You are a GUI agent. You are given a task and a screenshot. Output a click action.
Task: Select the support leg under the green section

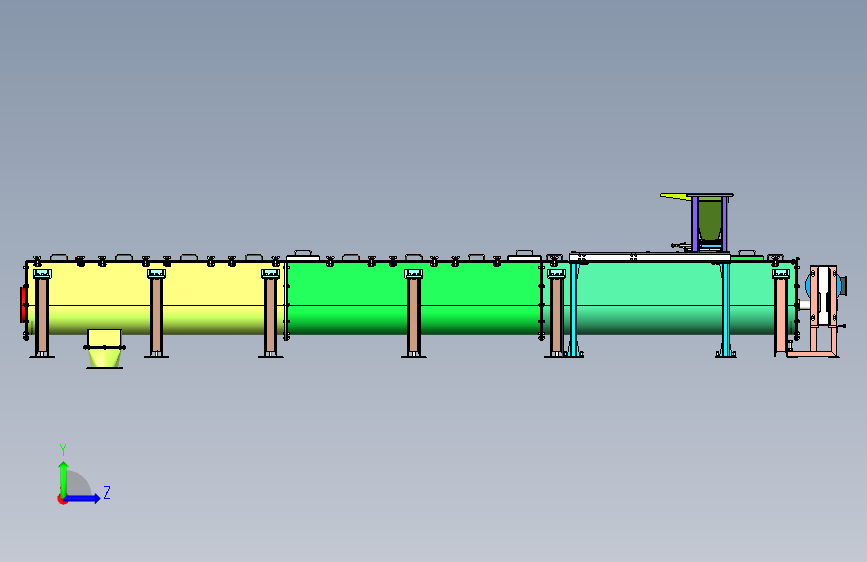coord(414,315)
